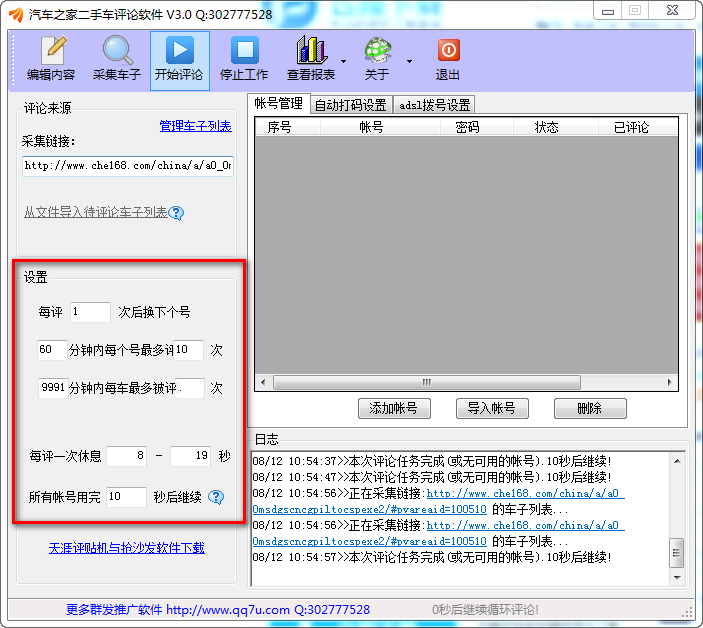This screenshot has width=703, height=628.
Task: Click the 状态 column header
Action: tap(555, 127)
